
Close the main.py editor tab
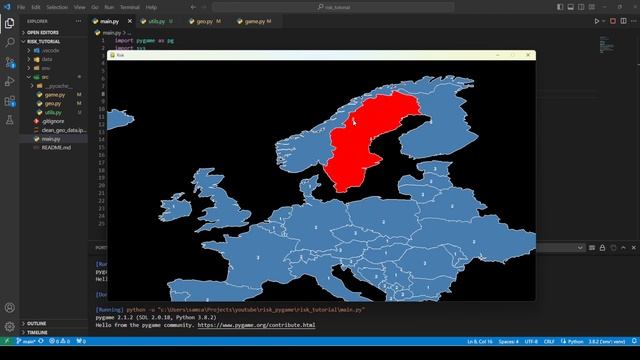(x=130, y=21)
